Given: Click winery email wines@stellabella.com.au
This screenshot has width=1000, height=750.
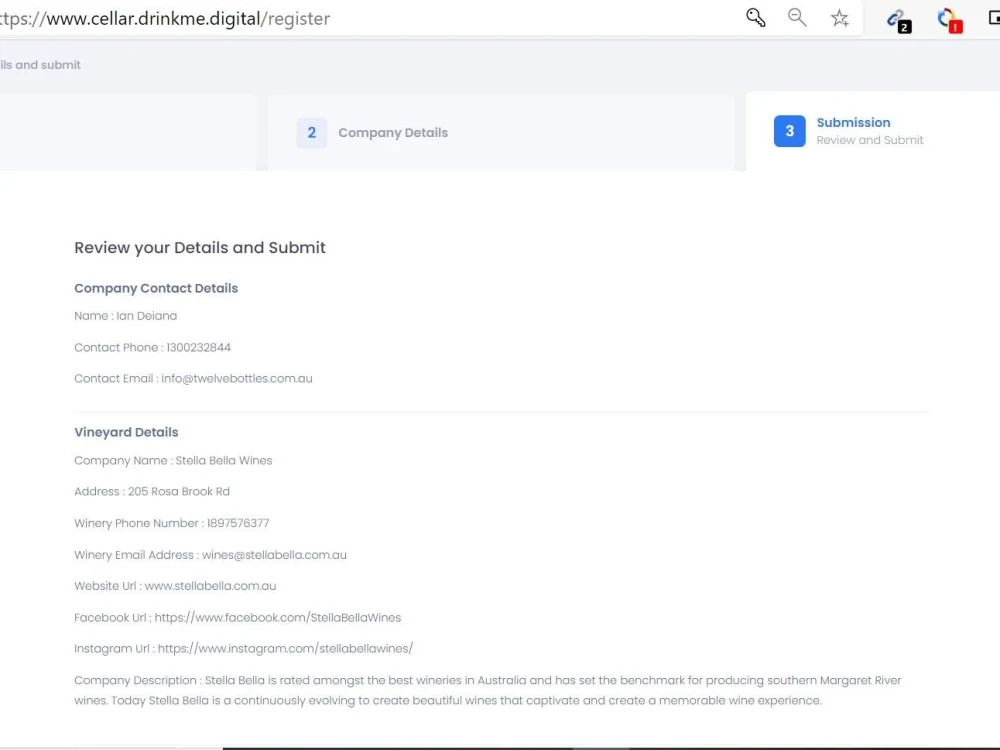Looking at the screenshot, I should (274, 555).
